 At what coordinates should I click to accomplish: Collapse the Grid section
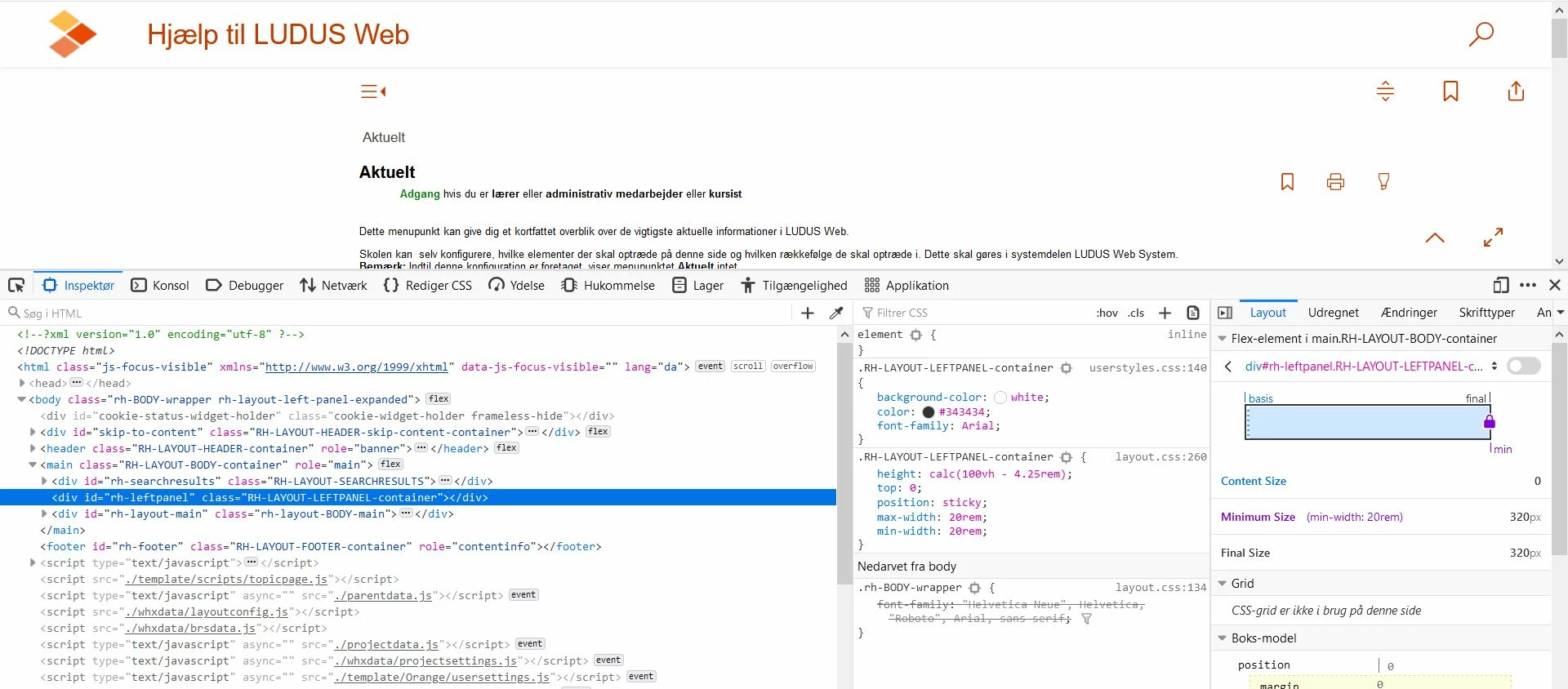pos(1223,584)
